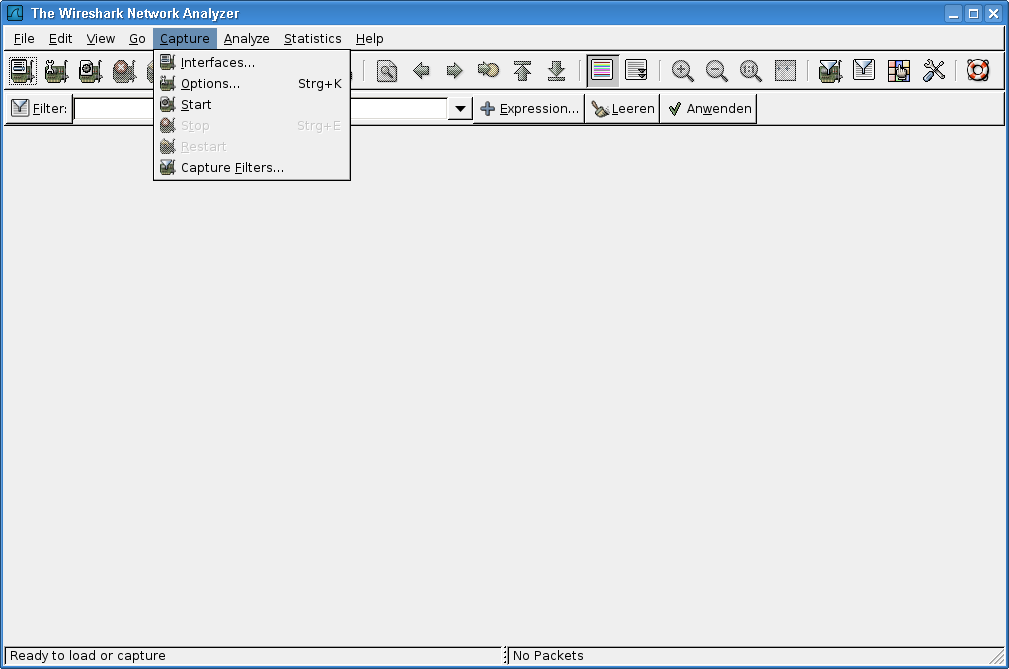Choose Options... in the Capture menu
The image size is (1009, 669).
pos(252,84)
